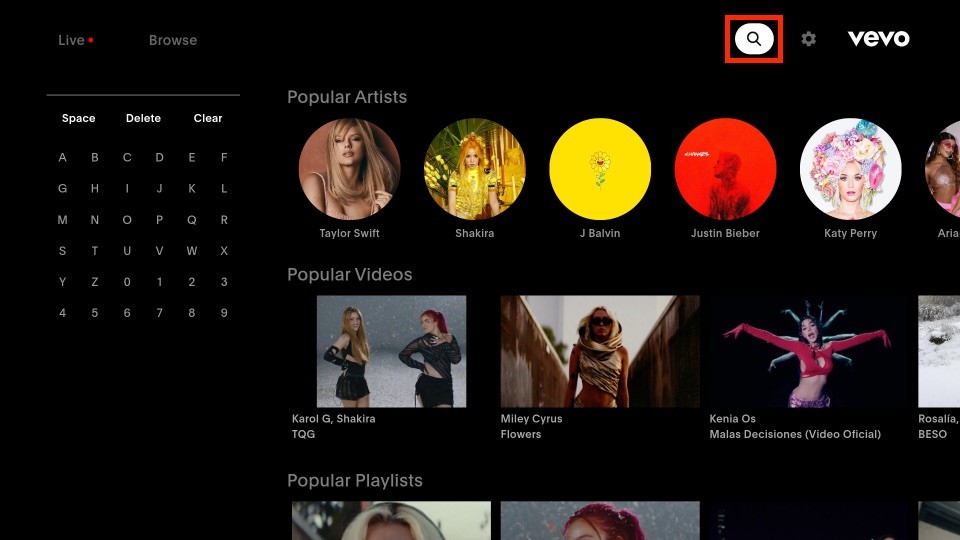The width and height of the screenshot is (960, 540).
Task: Choose letter P key
Action: [x=159, y=220]
